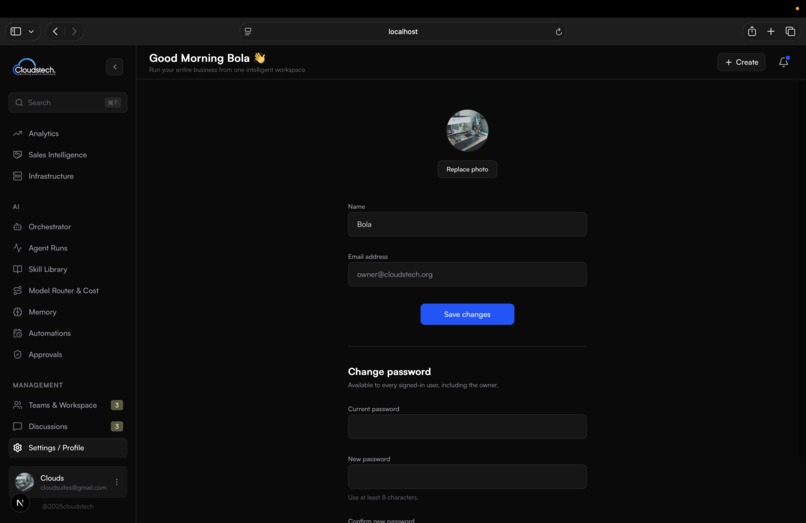806x523 pixels.
Task: Click the Skill Library book icon
Action: click(x=17, y=269)
